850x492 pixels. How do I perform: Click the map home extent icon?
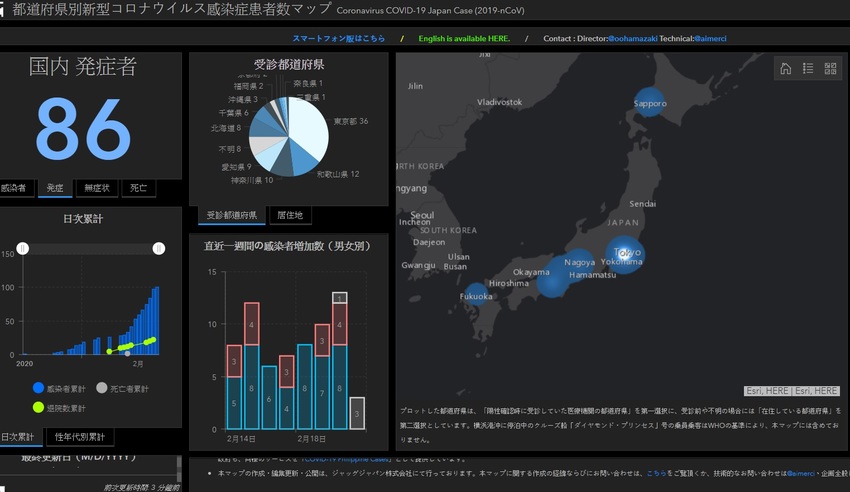coord(785,68)
